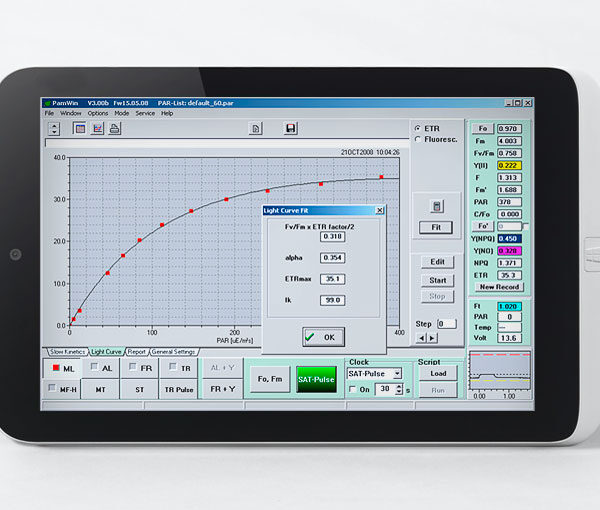Switch to the Slow Kinetics tab
This screenshot has height=510, width=600.
(67, 352)
